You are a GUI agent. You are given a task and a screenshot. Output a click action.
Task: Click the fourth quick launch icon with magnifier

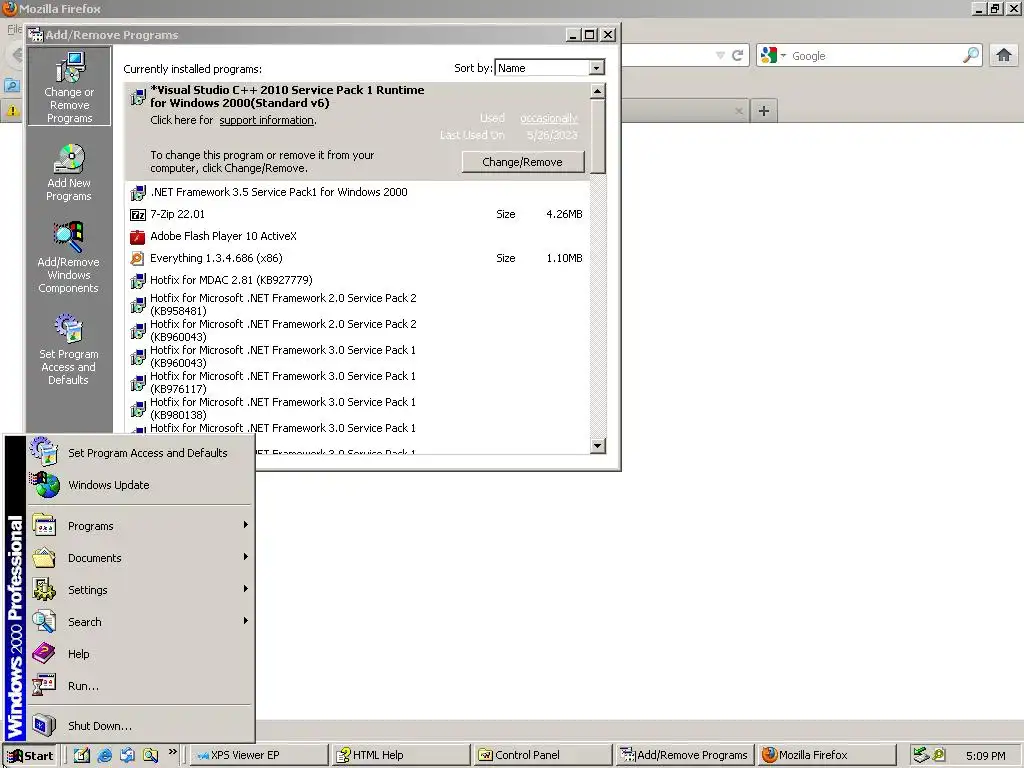click(x=150, y=756)
